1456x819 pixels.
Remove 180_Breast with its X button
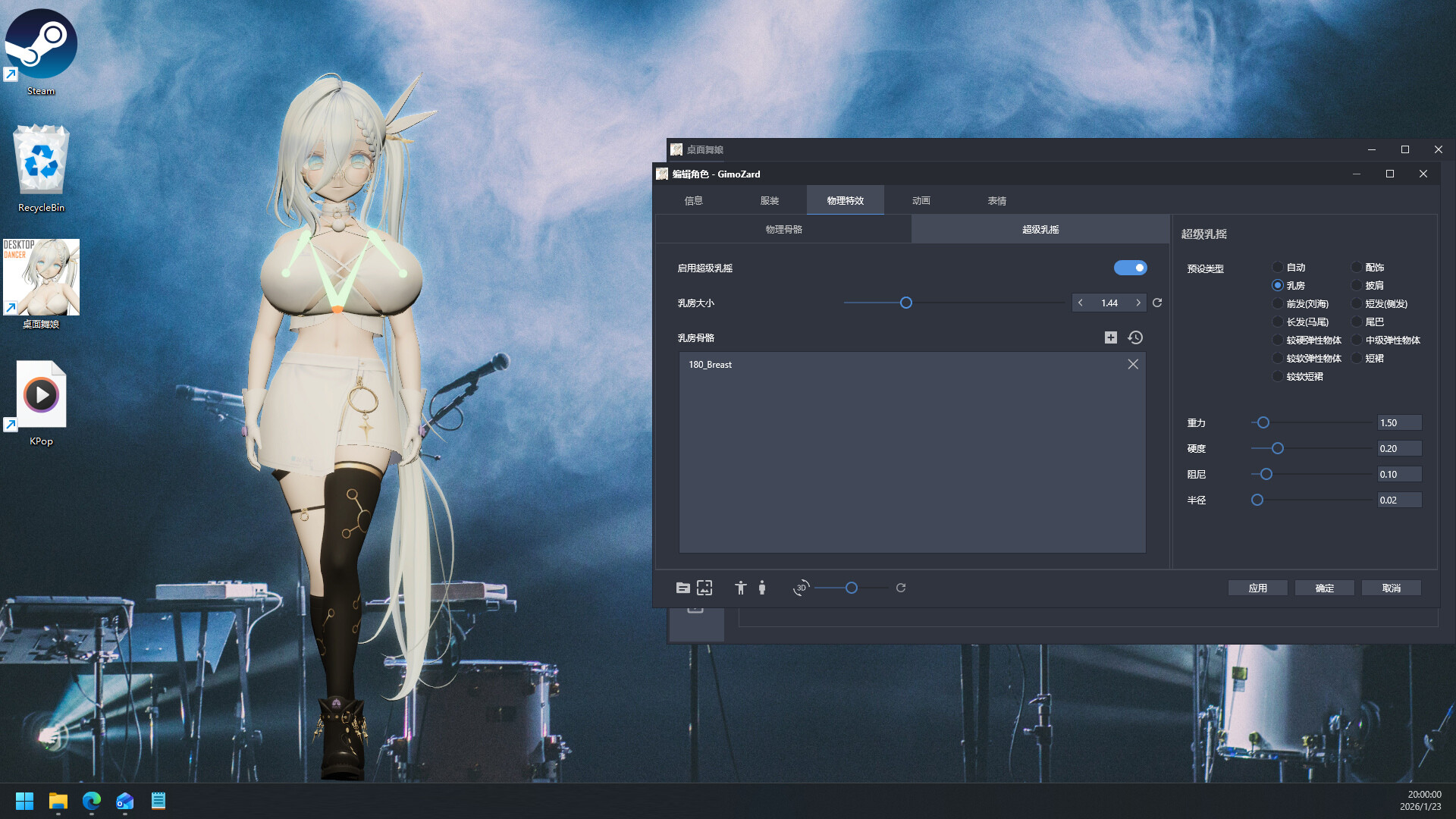tap(1132, 364)
